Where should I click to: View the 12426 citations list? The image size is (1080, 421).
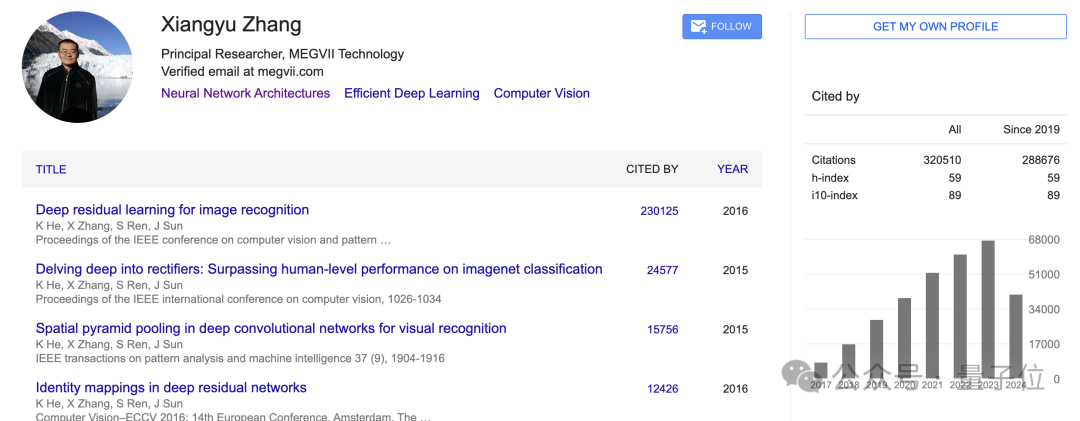[662, 389]
